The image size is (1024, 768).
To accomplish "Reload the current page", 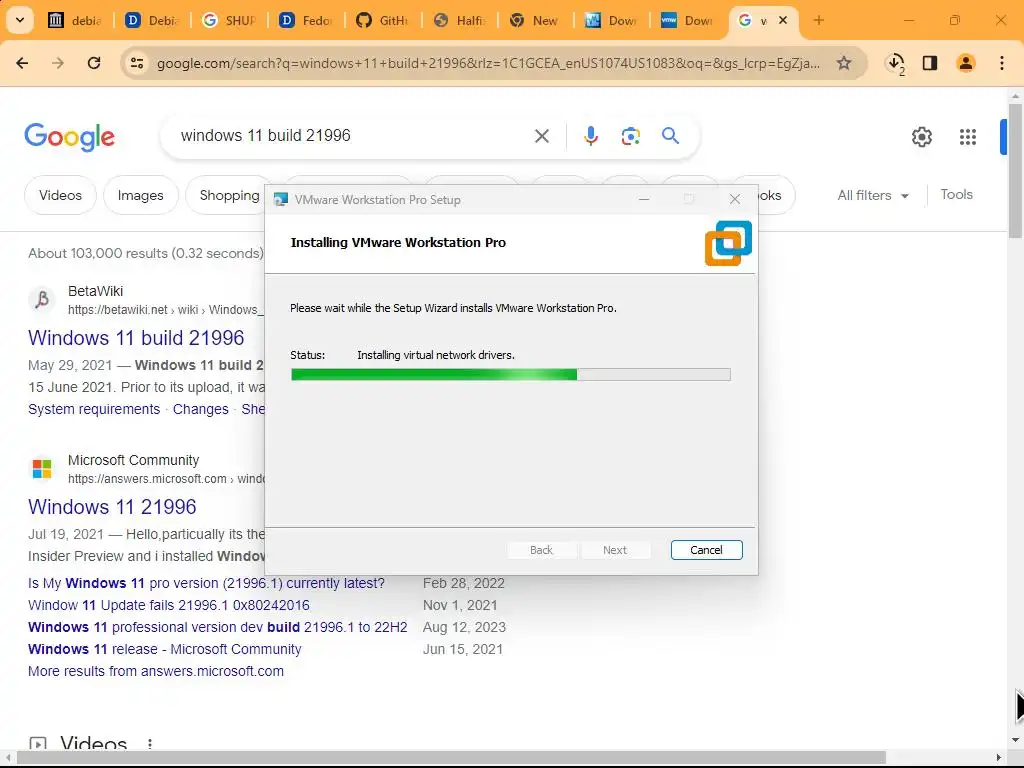I will pyautogui.click(x=94, y=63).
